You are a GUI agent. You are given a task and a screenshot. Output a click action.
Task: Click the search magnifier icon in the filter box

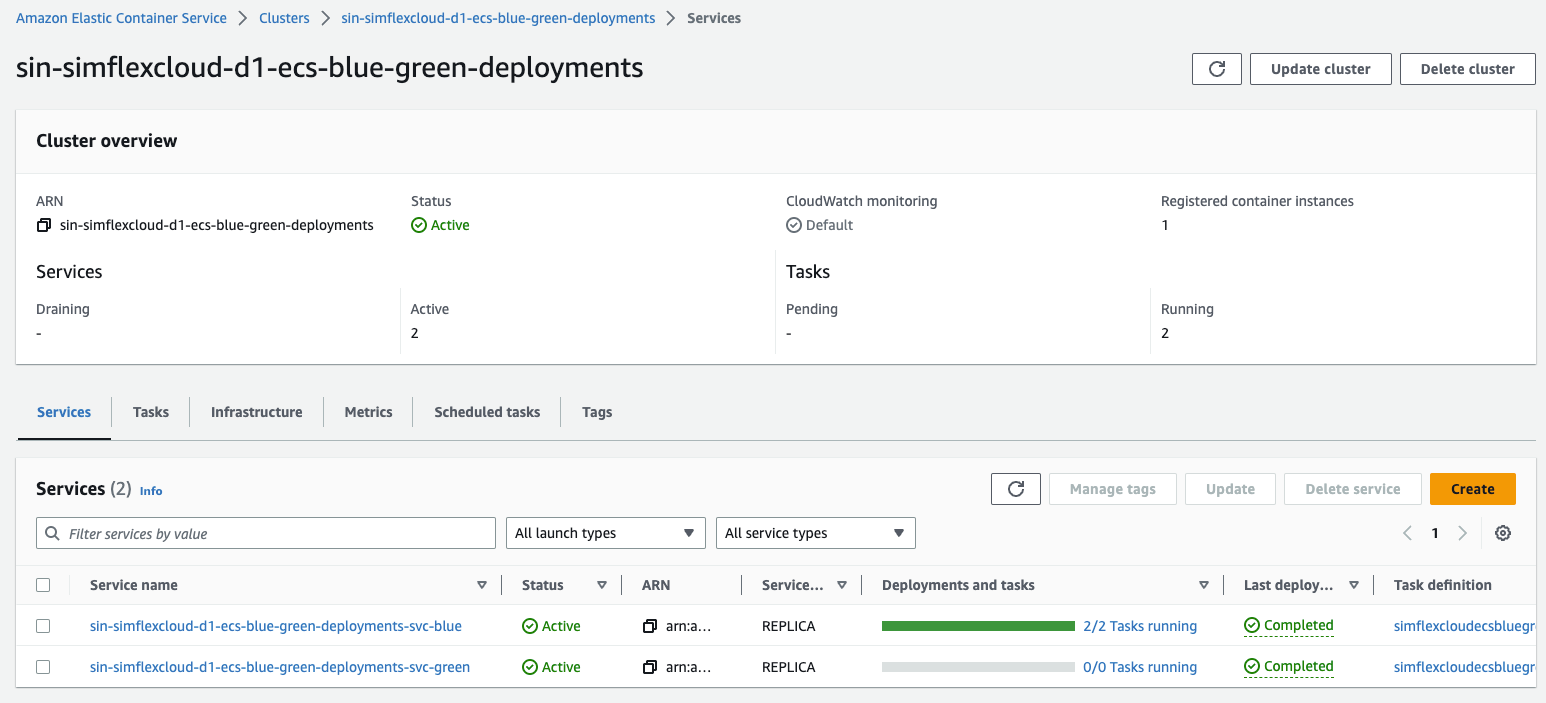52,534
